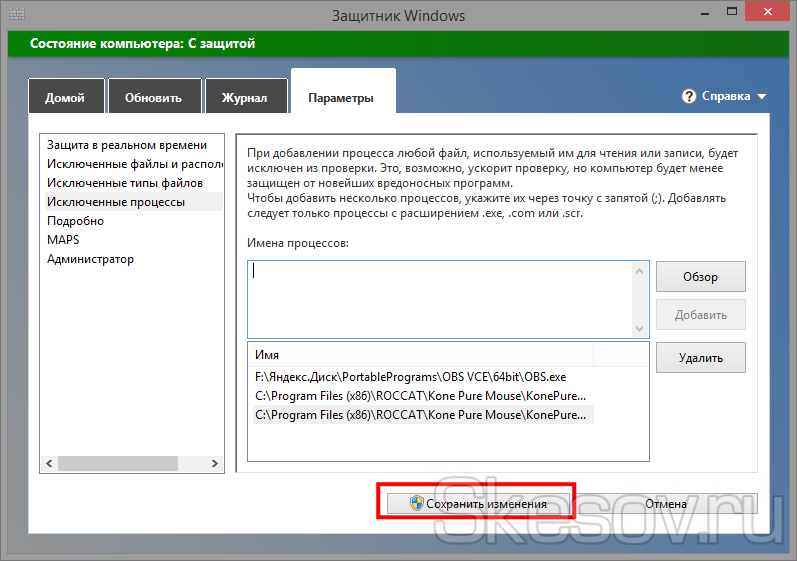Select Исключенные типы файлов item
The height and width of the screenshot is (561, 797).
click(125, 183)
